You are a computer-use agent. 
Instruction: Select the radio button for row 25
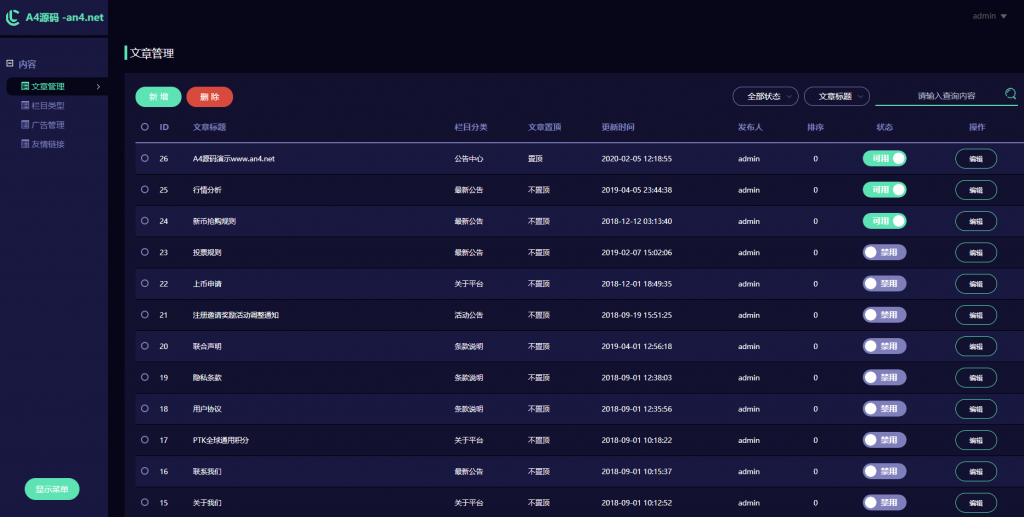pyautogui.click(x=145, y=190)
